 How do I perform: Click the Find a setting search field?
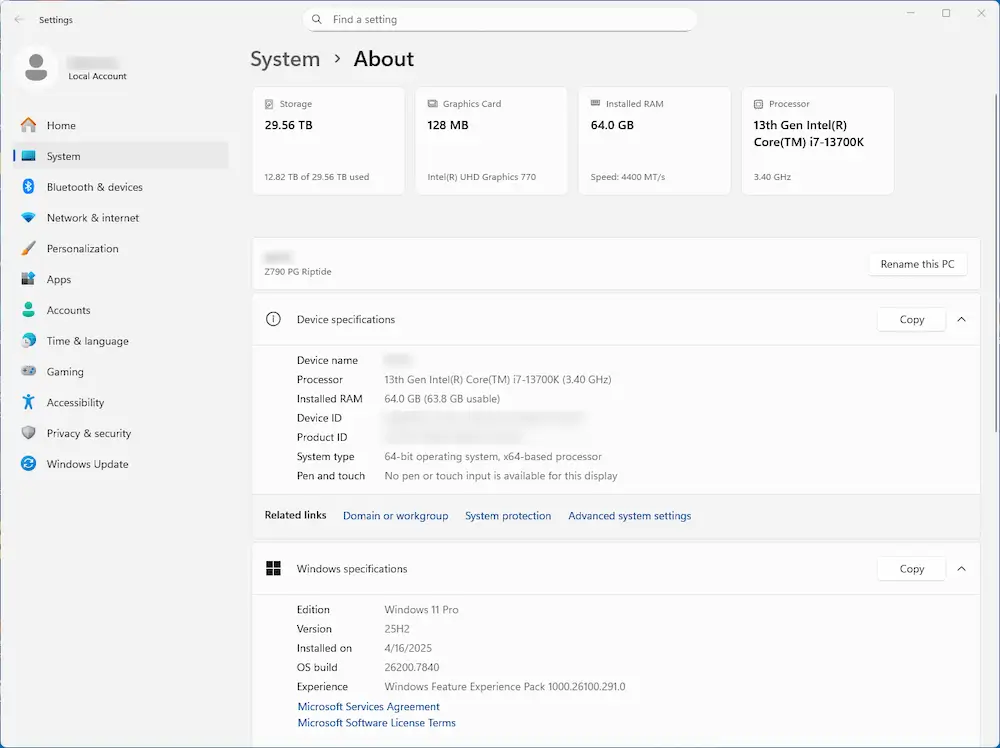point(500,19)
